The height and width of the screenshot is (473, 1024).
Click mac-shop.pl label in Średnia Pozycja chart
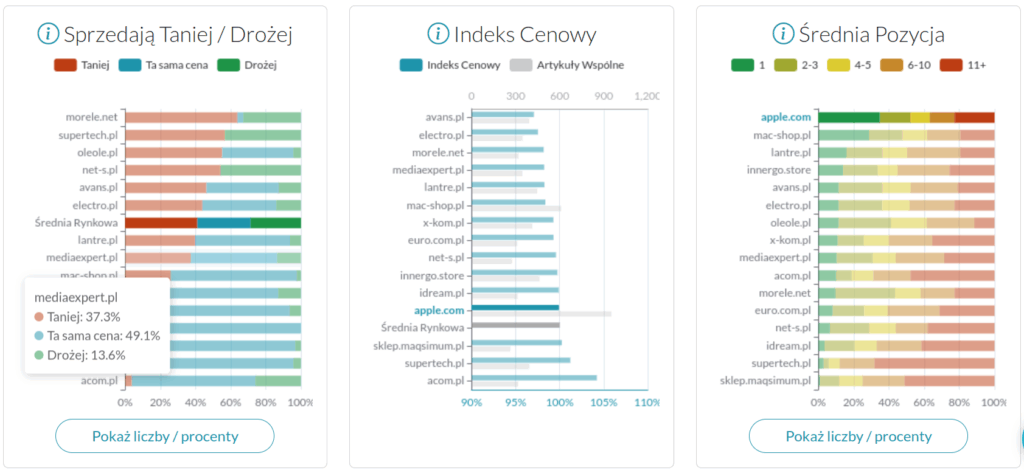coord(784,135)
